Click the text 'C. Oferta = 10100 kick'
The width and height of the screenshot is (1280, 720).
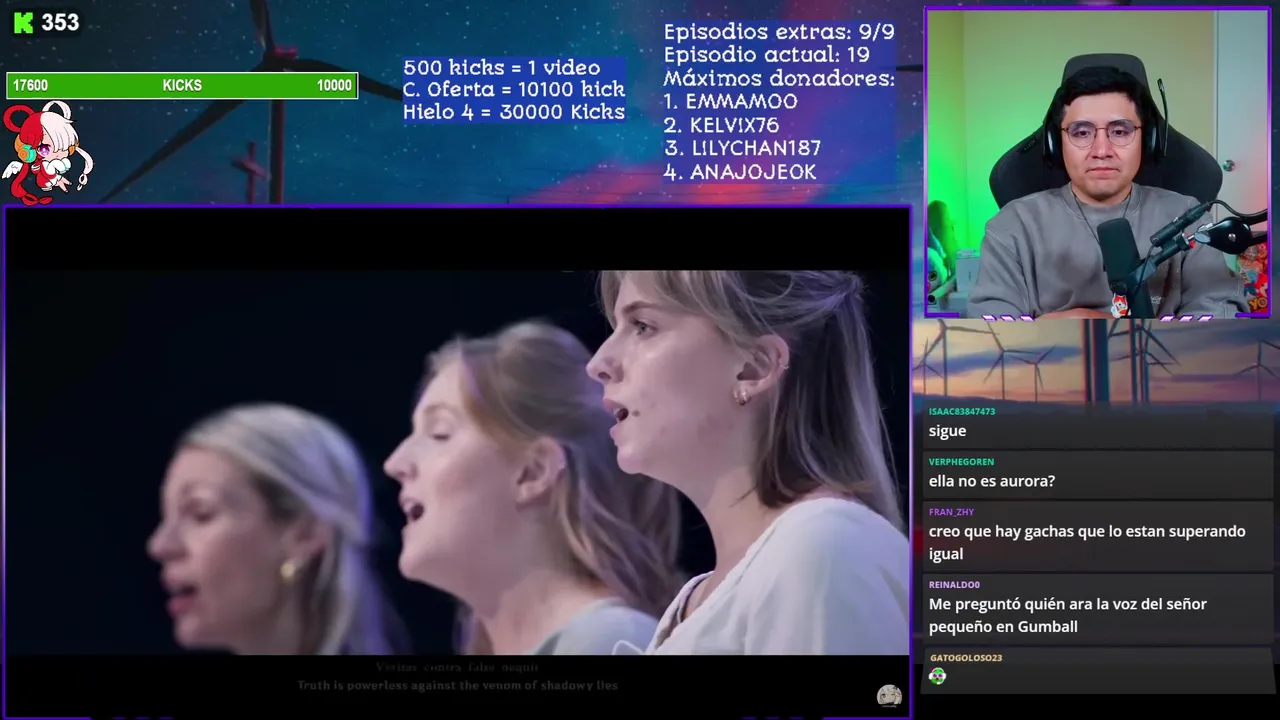point(514,90)
